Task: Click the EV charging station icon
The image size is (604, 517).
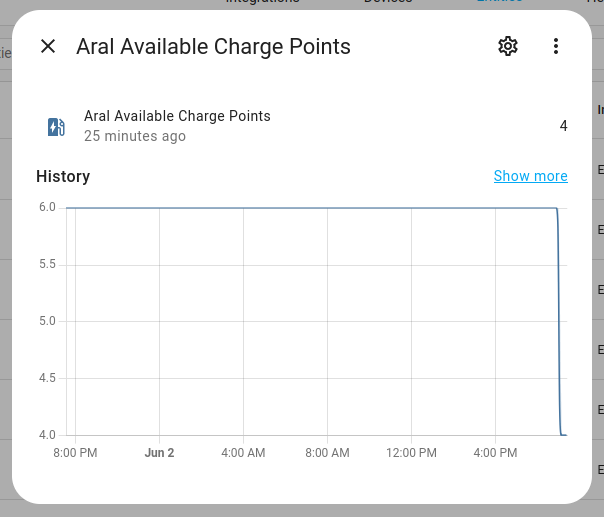Action: 56,127
